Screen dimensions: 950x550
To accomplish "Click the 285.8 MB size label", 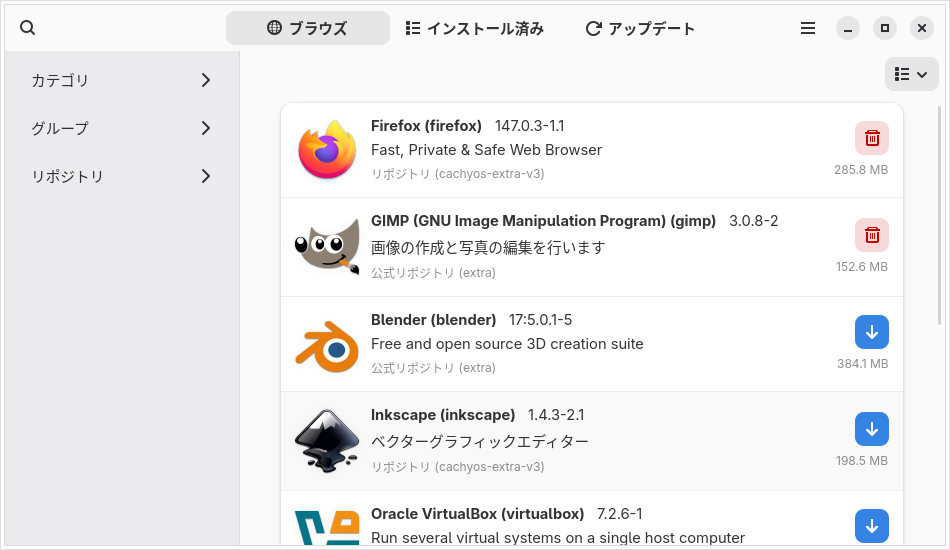I will tap(861, 170).
